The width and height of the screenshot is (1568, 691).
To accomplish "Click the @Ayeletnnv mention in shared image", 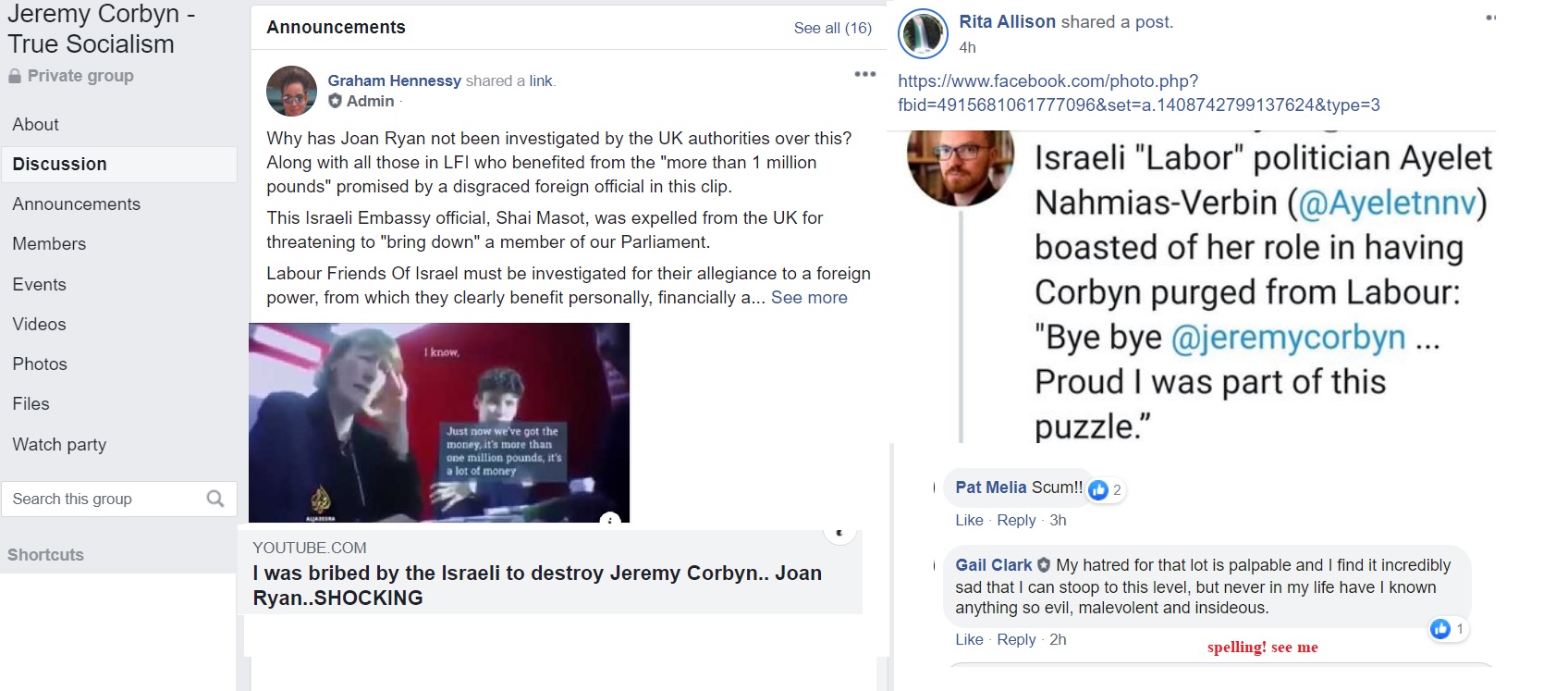I will (1387, 203).
